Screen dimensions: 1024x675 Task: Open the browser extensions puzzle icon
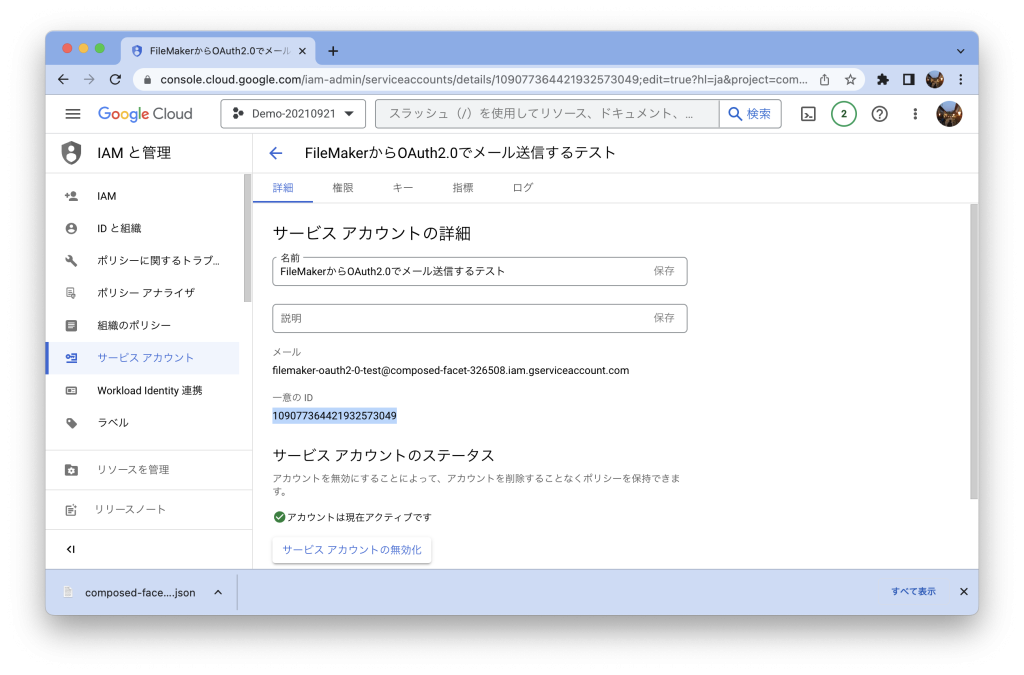click(882, 80)
